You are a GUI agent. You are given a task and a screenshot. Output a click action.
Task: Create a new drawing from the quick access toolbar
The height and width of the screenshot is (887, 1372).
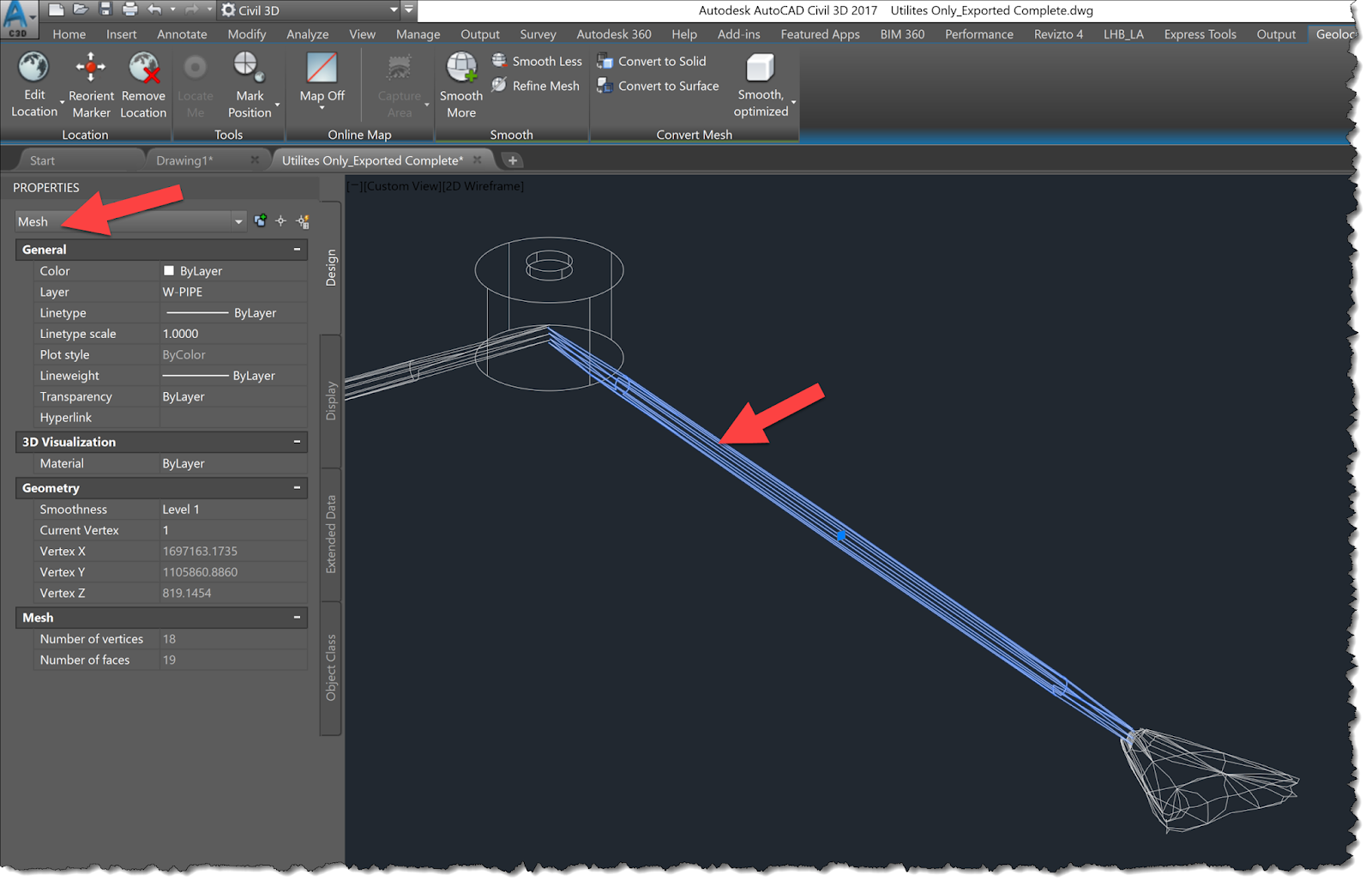(56, 9)
